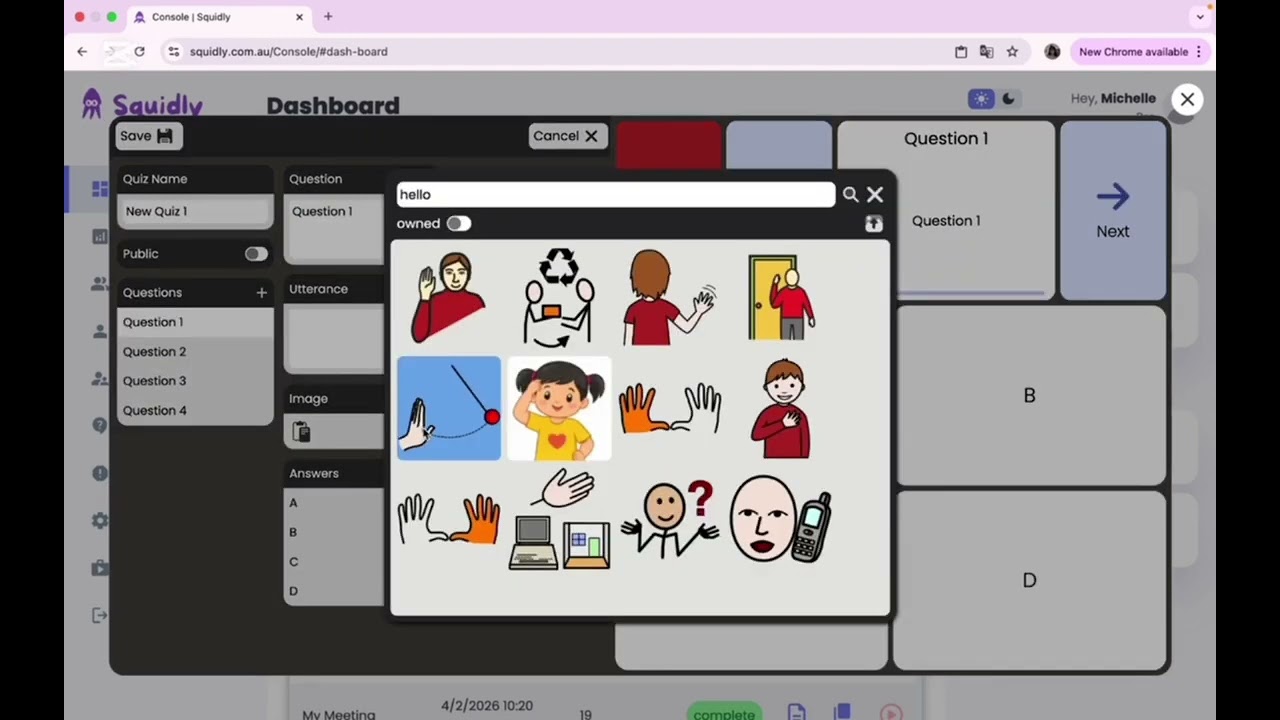Switch to dark mode moon icon
The width and height of the screenshot is (1280, 720).
pyautogui.click(x=1008, y=98)
